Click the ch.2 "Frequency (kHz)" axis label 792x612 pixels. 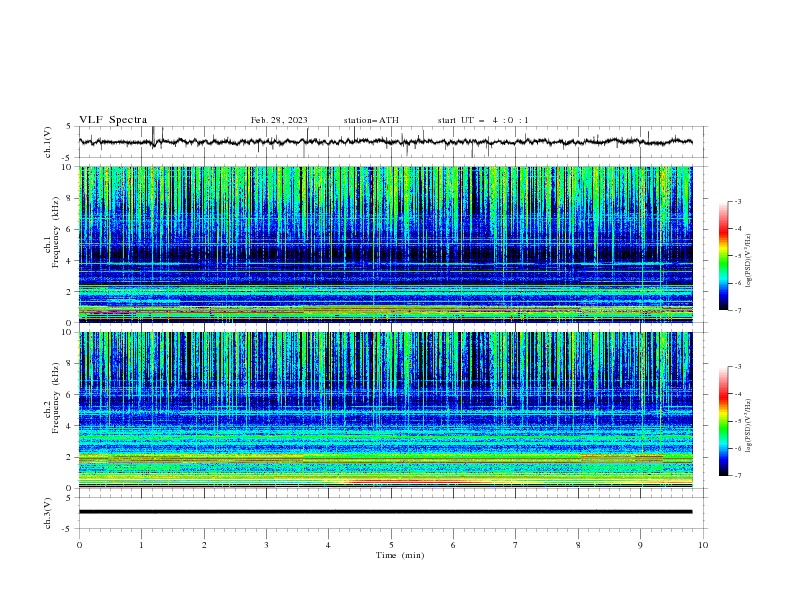(56, 398)
